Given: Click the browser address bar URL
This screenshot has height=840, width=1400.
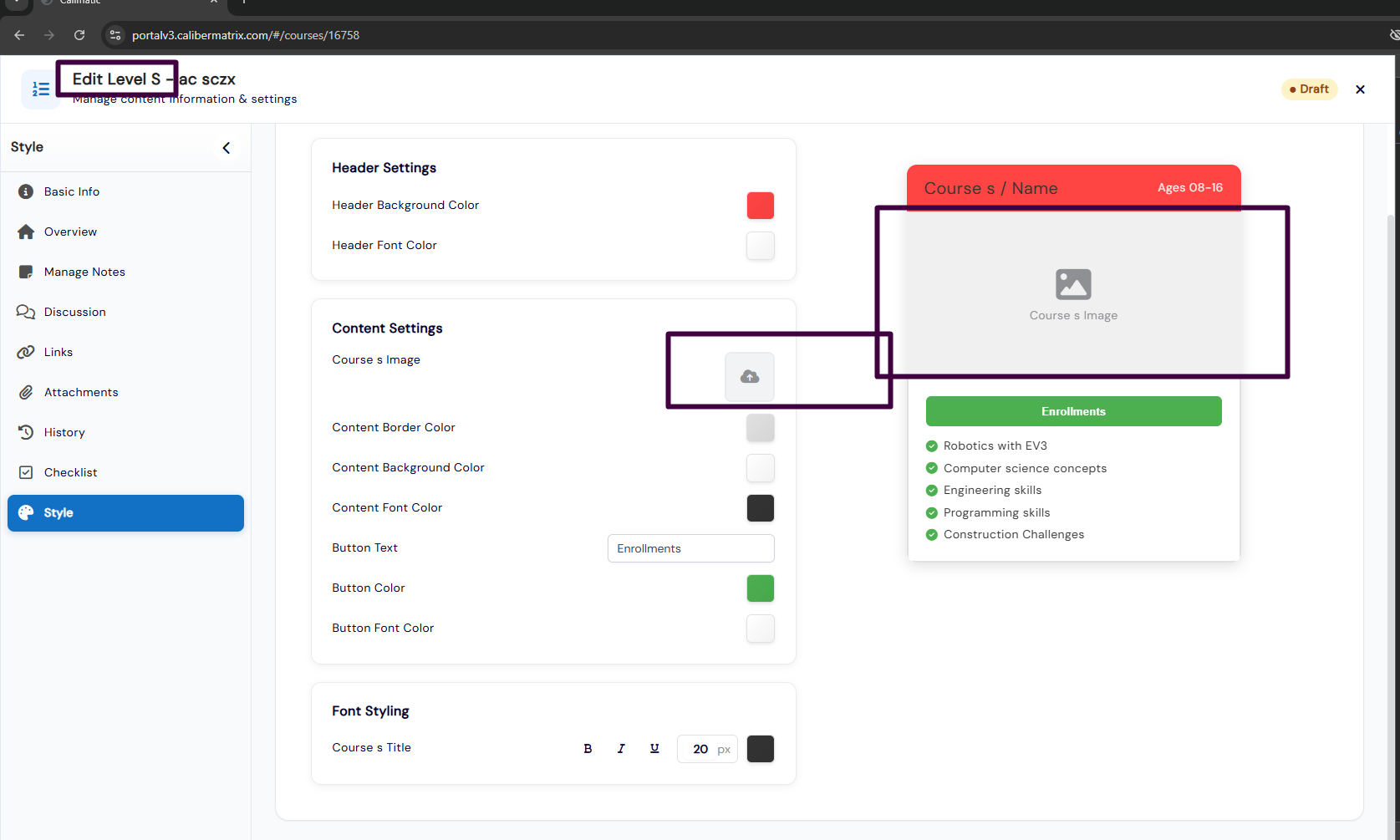Looking at the screenshot, I should (246, 35).
